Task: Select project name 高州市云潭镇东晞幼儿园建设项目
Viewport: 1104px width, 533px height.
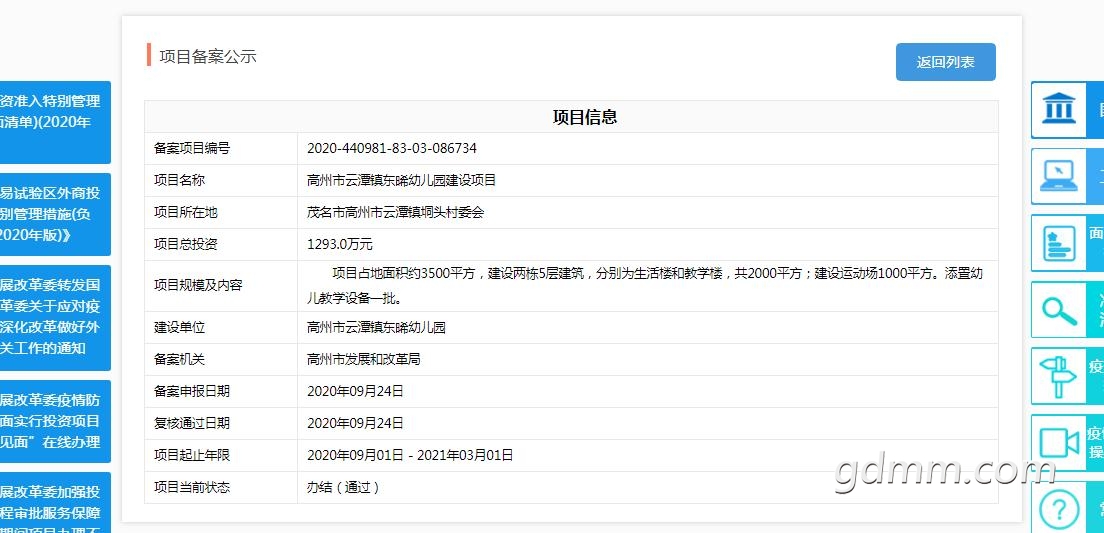Action: [401, 180]
